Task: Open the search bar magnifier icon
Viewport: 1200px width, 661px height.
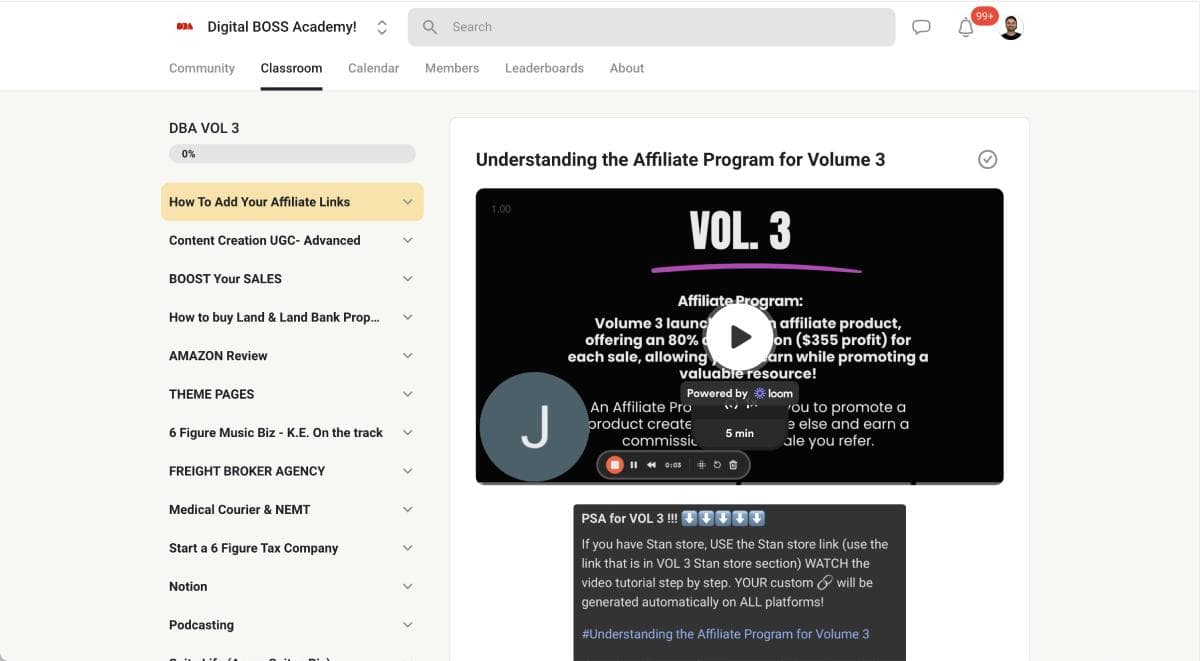Action: point(429,27)
